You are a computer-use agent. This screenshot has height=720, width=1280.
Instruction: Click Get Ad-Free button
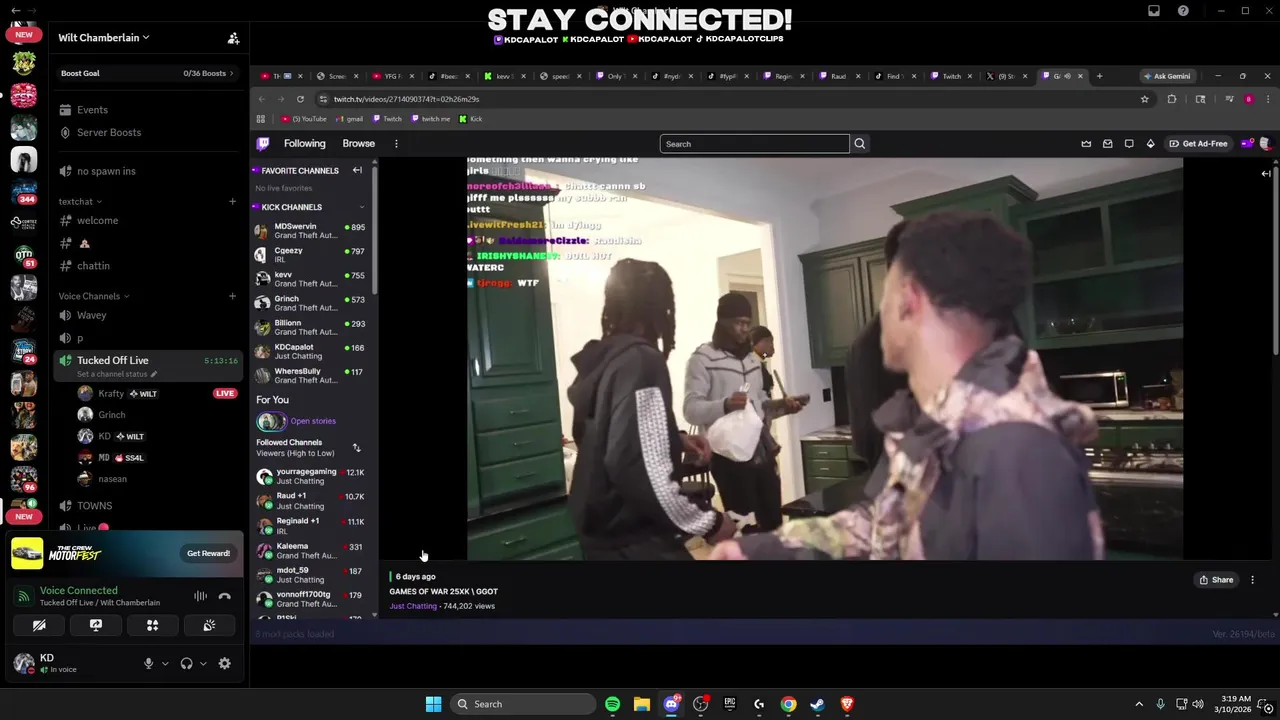(1198, 144)
